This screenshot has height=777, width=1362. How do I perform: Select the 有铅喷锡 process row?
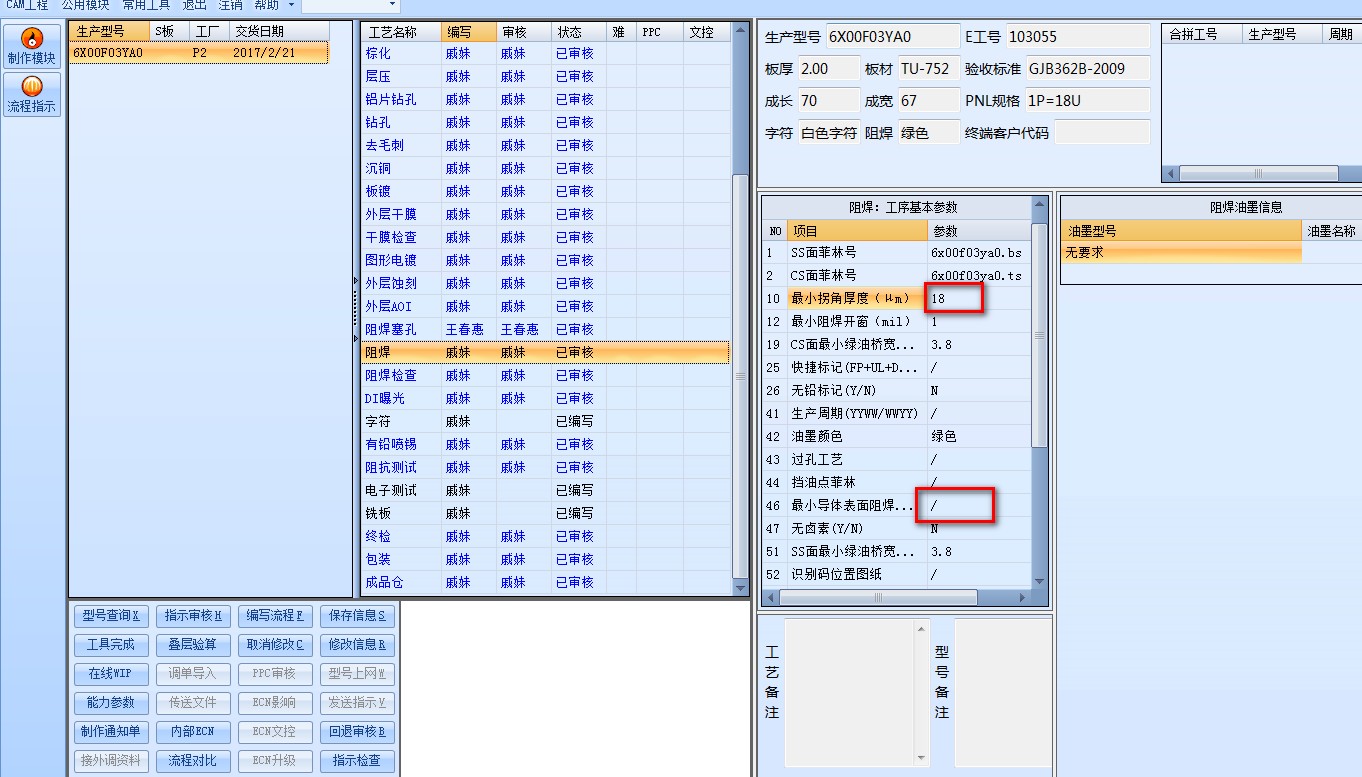click(546, 445)
